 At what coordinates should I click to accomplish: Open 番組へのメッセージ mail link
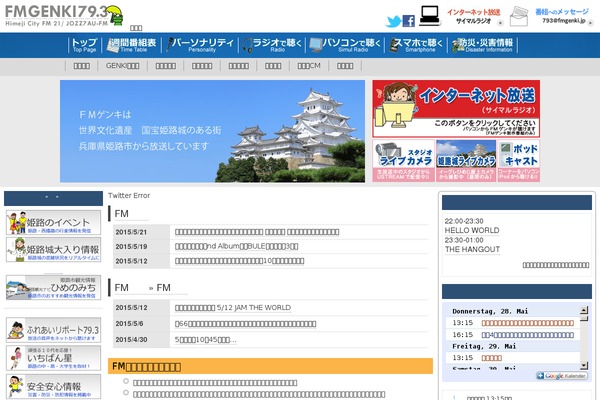[x=564, y=16]
